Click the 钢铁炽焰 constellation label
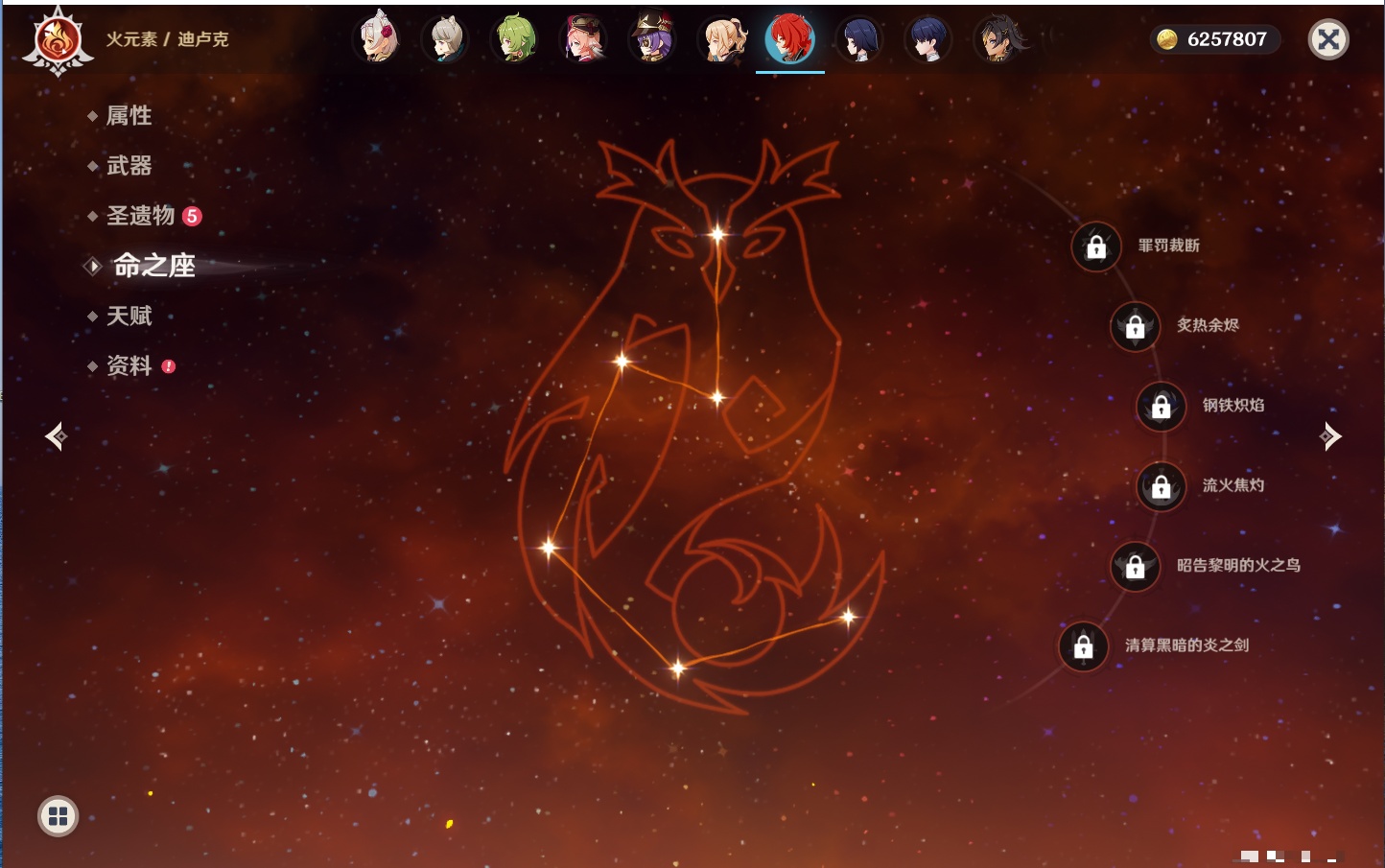The width and height of the screenshot is (1385, 868). [x=1233, y=405]
